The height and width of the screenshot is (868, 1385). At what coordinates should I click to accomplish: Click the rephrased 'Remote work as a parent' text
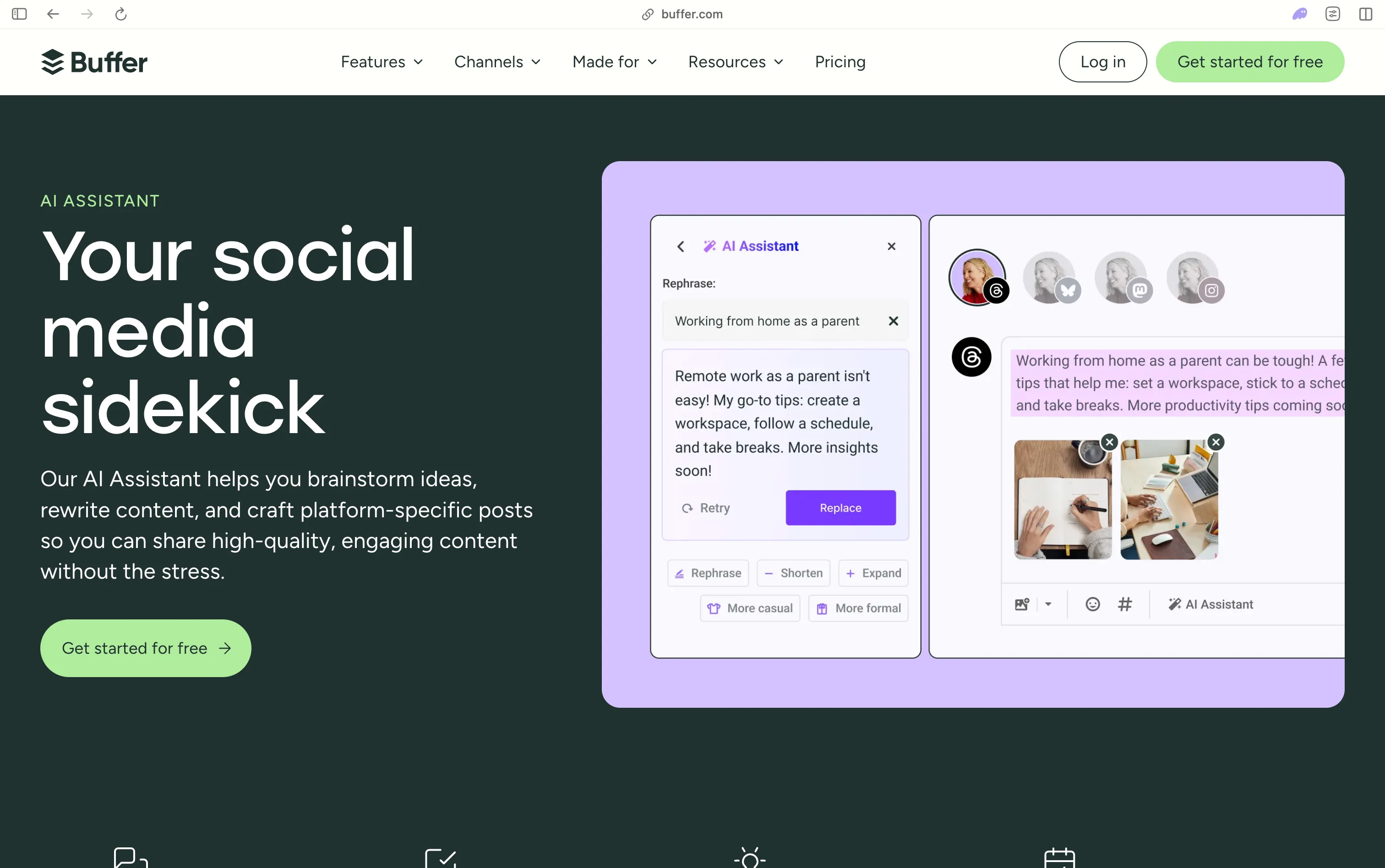click(776, 423)
